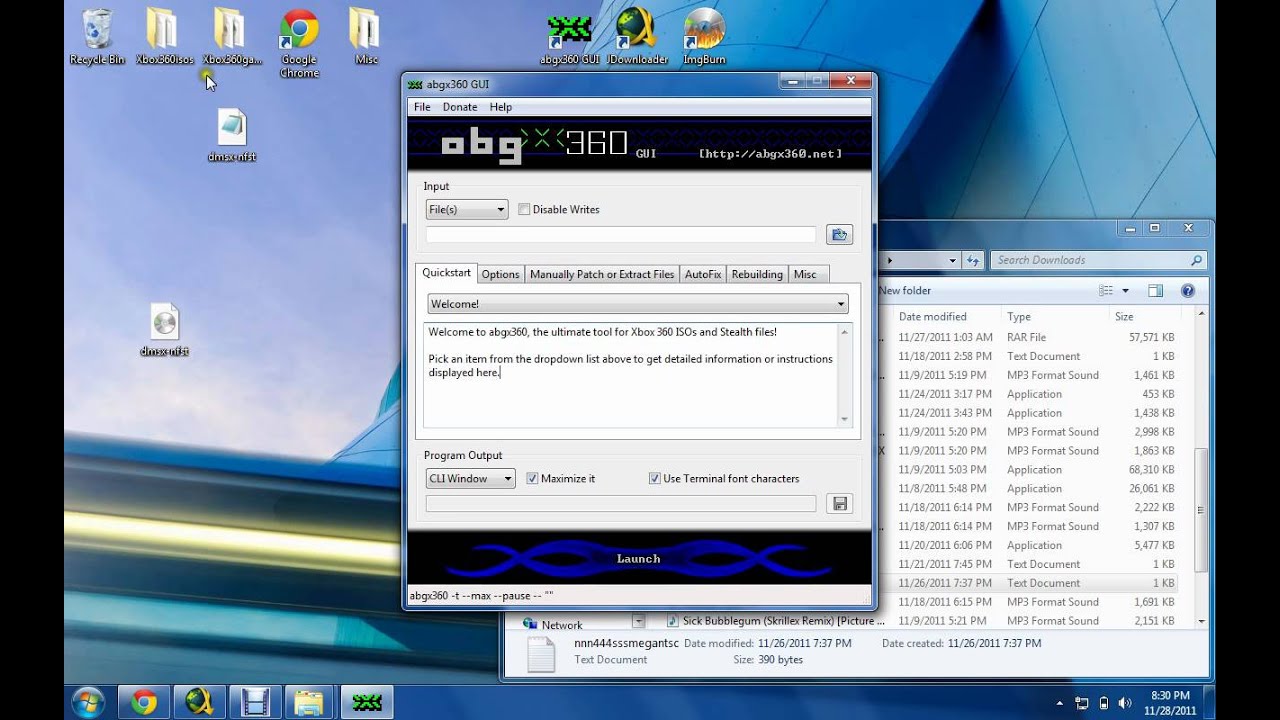1280x720 pixels.
Task: Sort by Type column header
Action: pos(1019,317)
